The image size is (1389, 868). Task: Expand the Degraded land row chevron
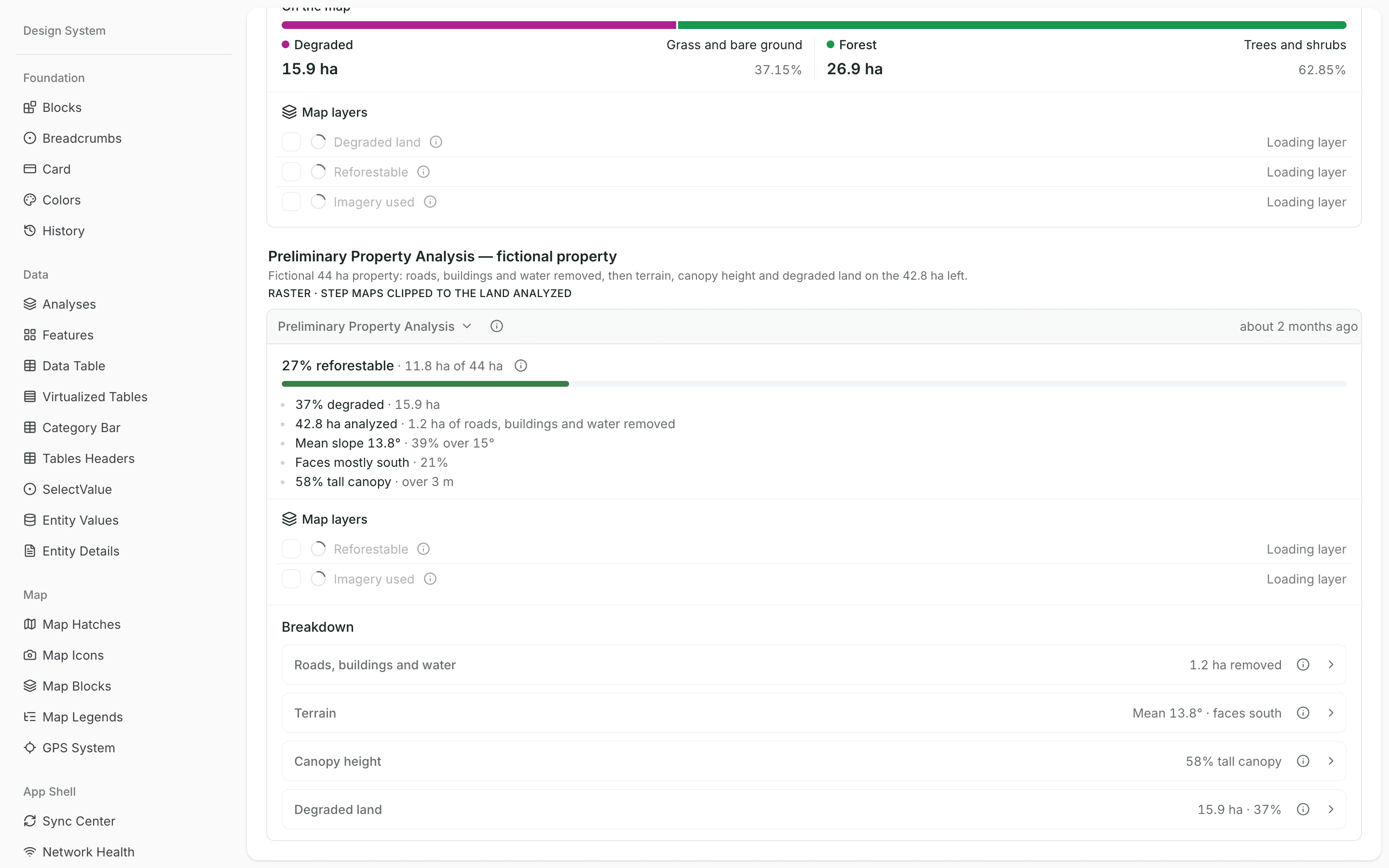1331,809
